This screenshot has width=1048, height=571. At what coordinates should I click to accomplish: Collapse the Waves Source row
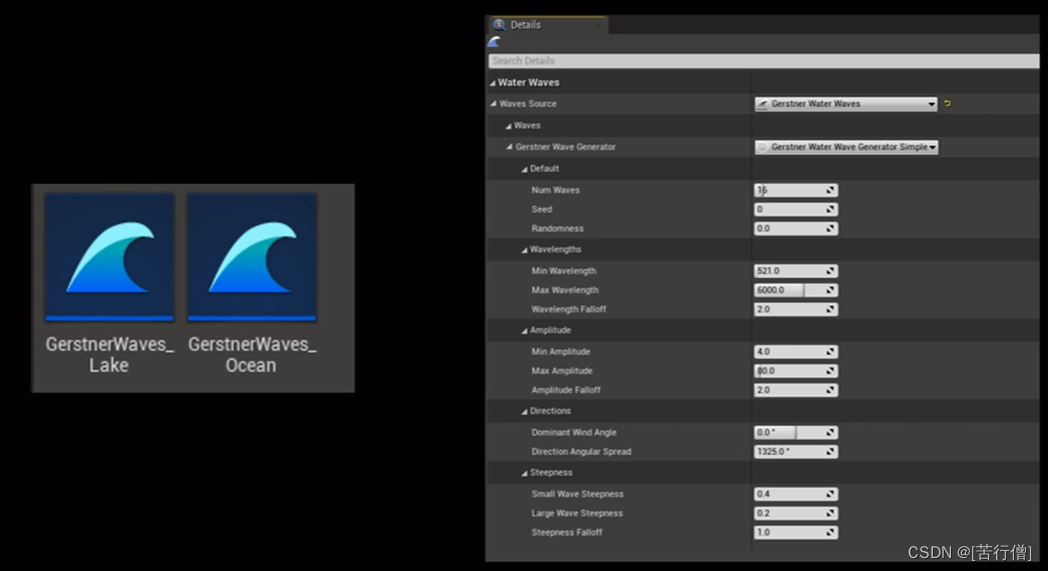pyautogui.click(x=493, y=104)
